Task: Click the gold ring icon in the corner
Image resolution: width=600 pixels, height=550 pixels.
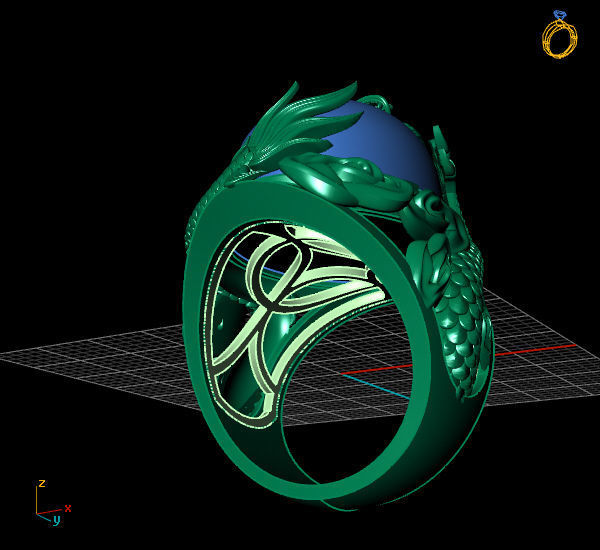Action: pyautogui.click(x=559, y=34)
